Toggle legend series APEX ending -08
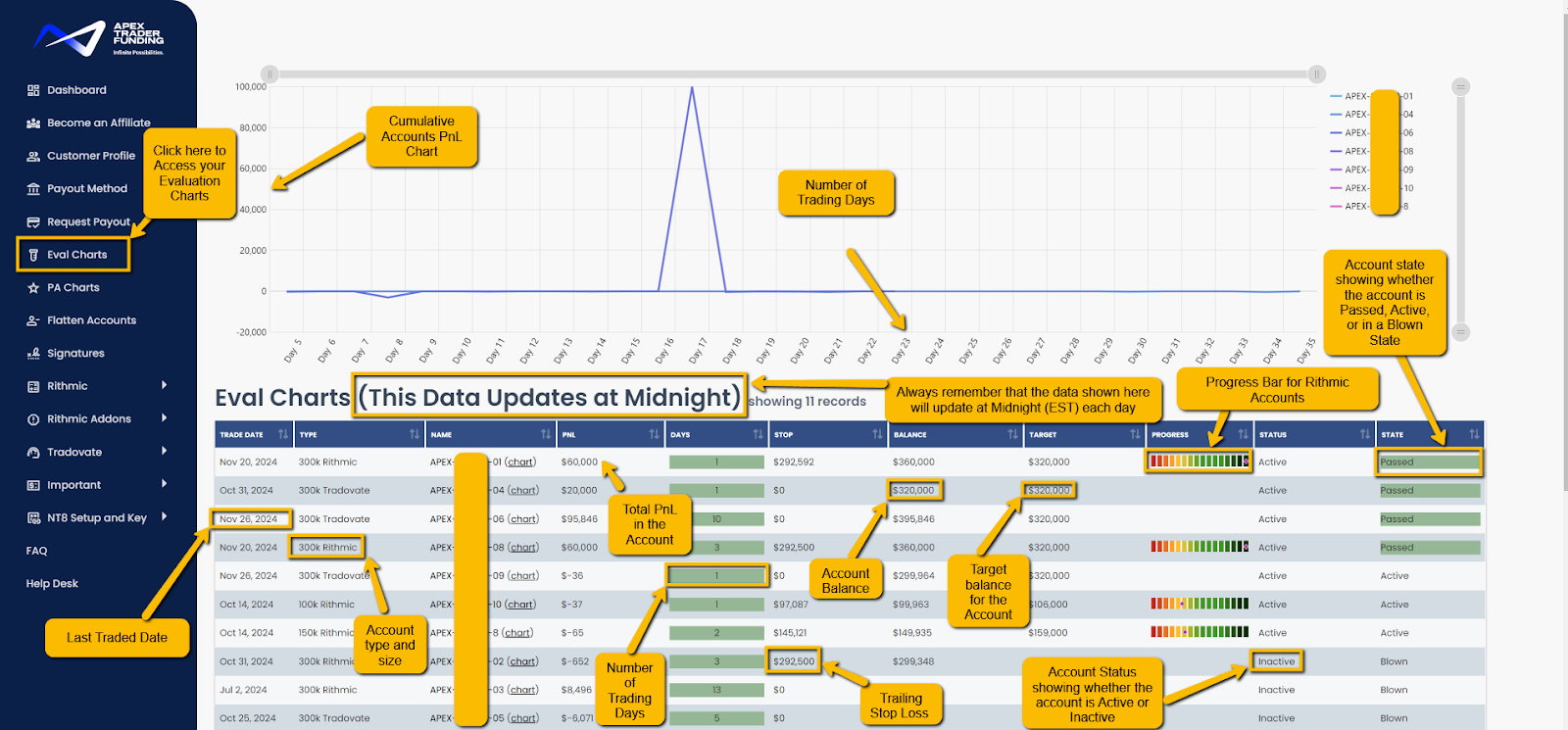This screenshot has height=730, width=1568. click(x=1371, y=151)
